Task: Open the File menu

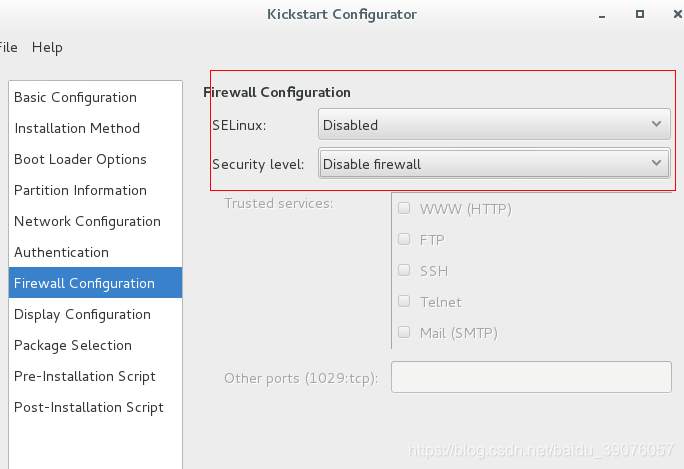Action: coord(8,47)
